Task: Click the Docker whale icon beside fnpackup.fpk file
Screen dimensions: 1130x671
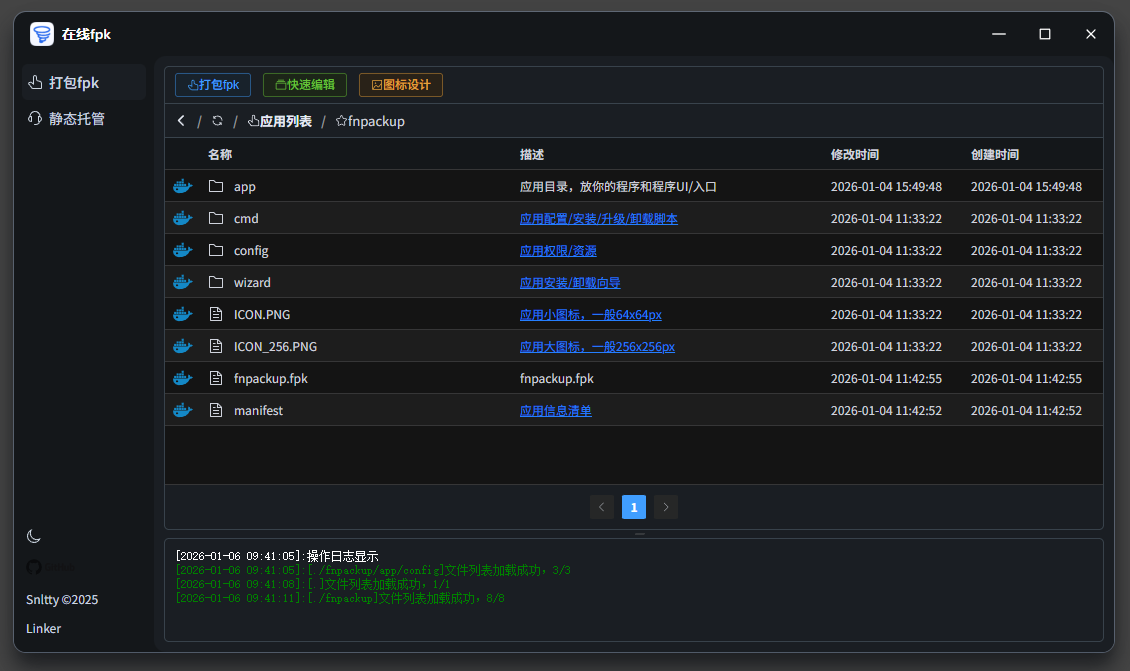Action: pyautogui.click(x=182, y=378)
